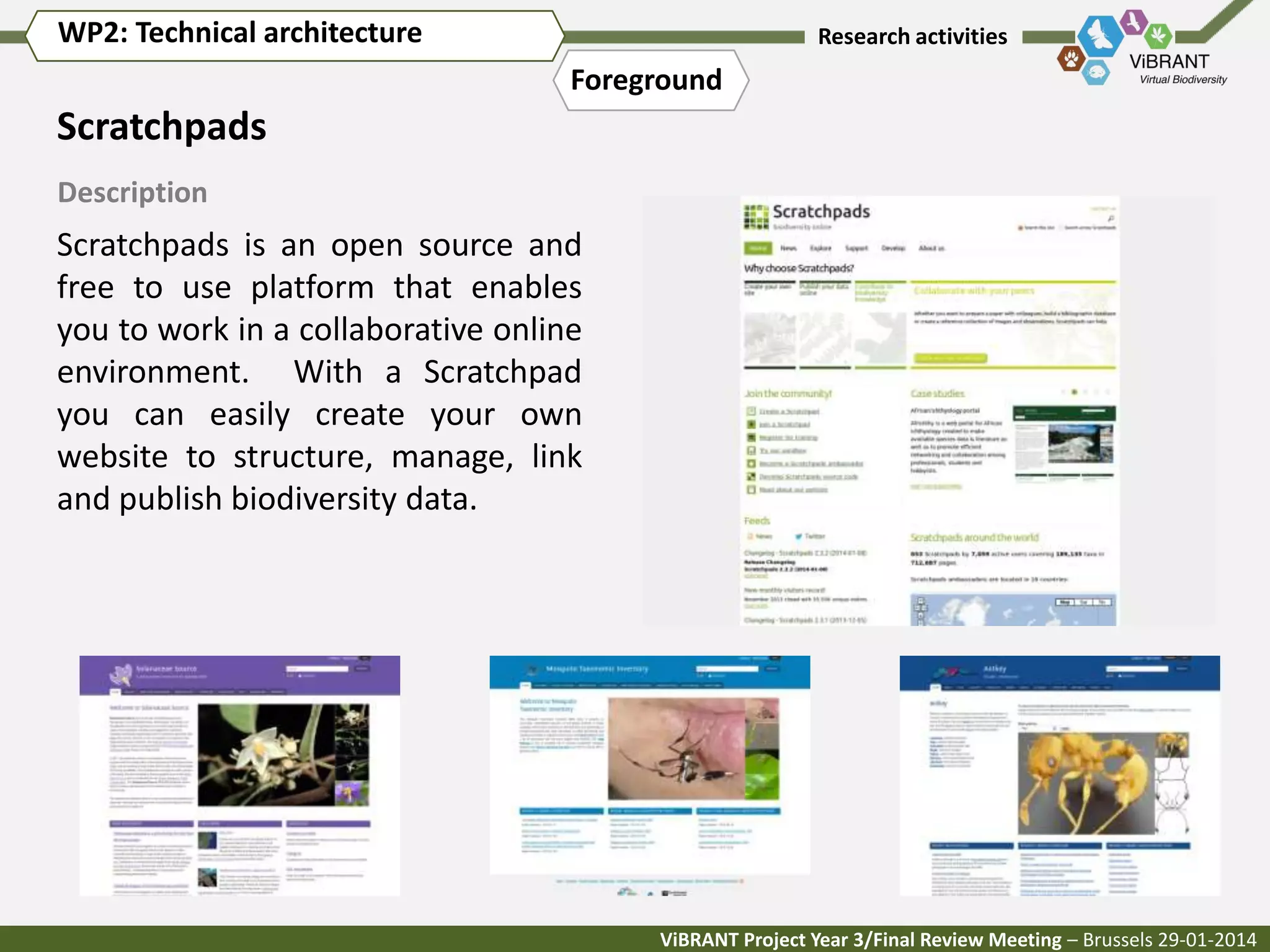
Task: Click the blue butterfly hexagon in logo
Action: [x=1100, y=35]
